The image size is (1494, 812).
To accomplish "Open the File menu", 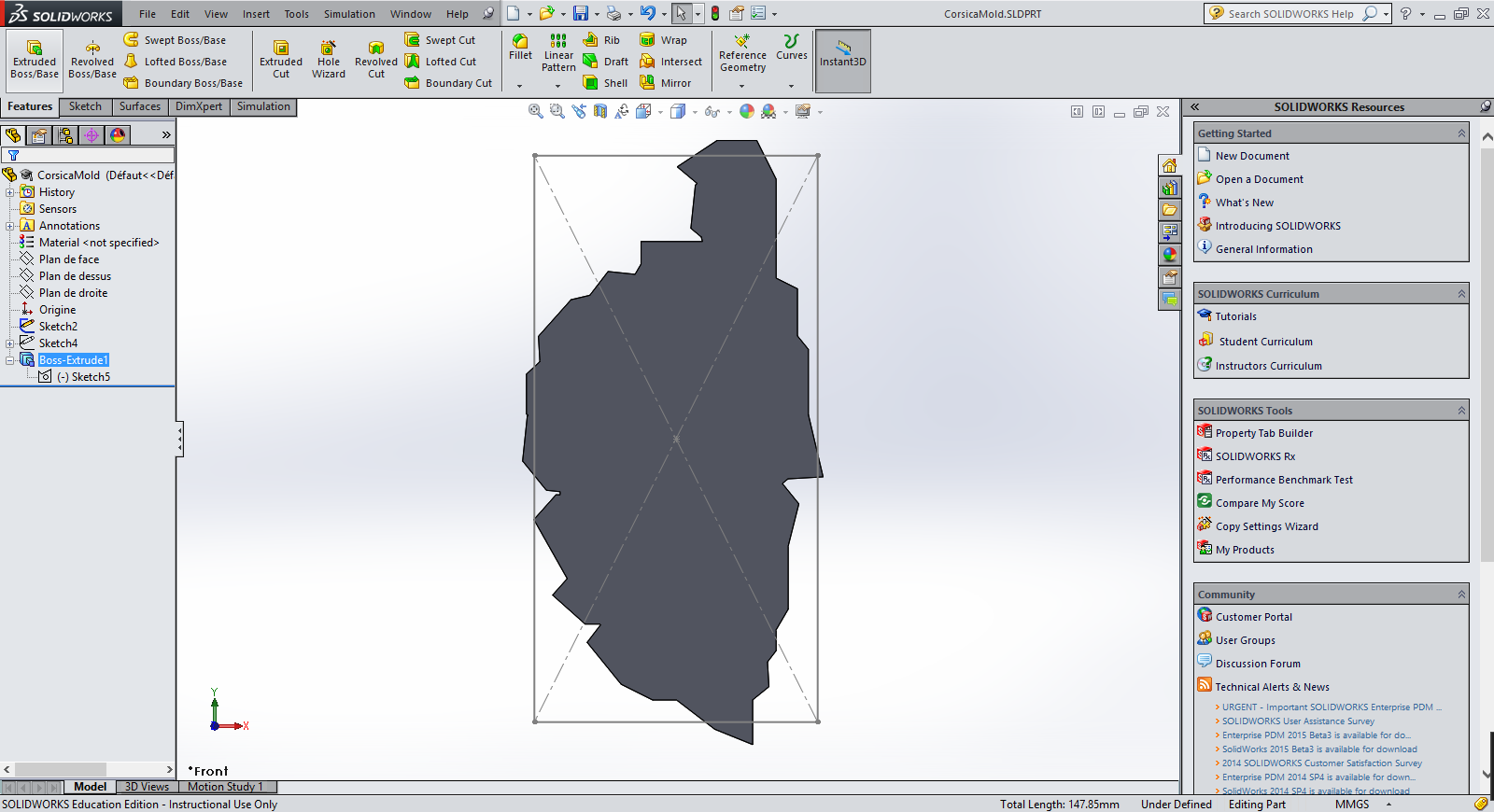I will point(148,14).
